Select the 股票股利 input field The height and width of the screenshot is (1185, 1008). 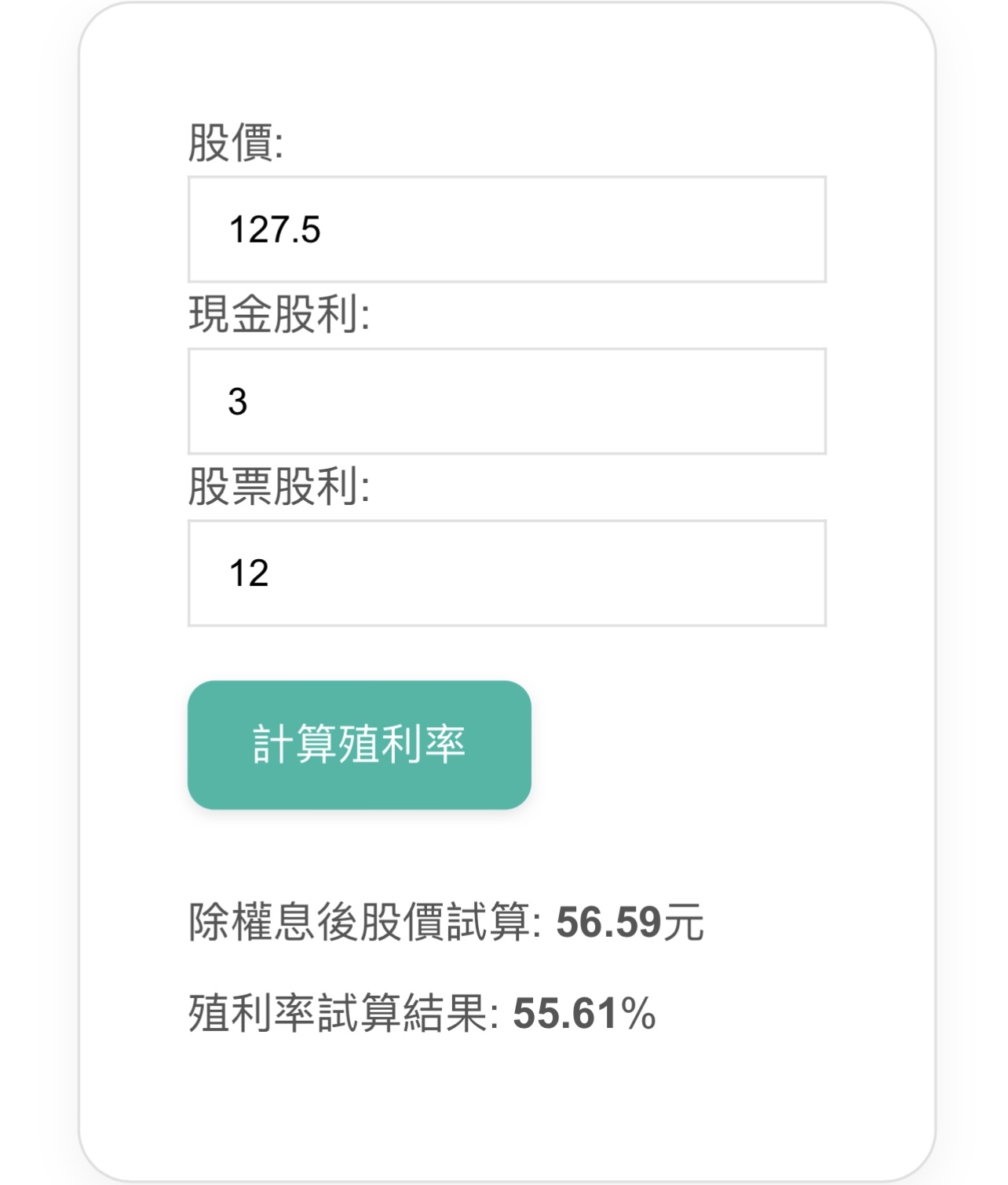click(x=506, y=573)
